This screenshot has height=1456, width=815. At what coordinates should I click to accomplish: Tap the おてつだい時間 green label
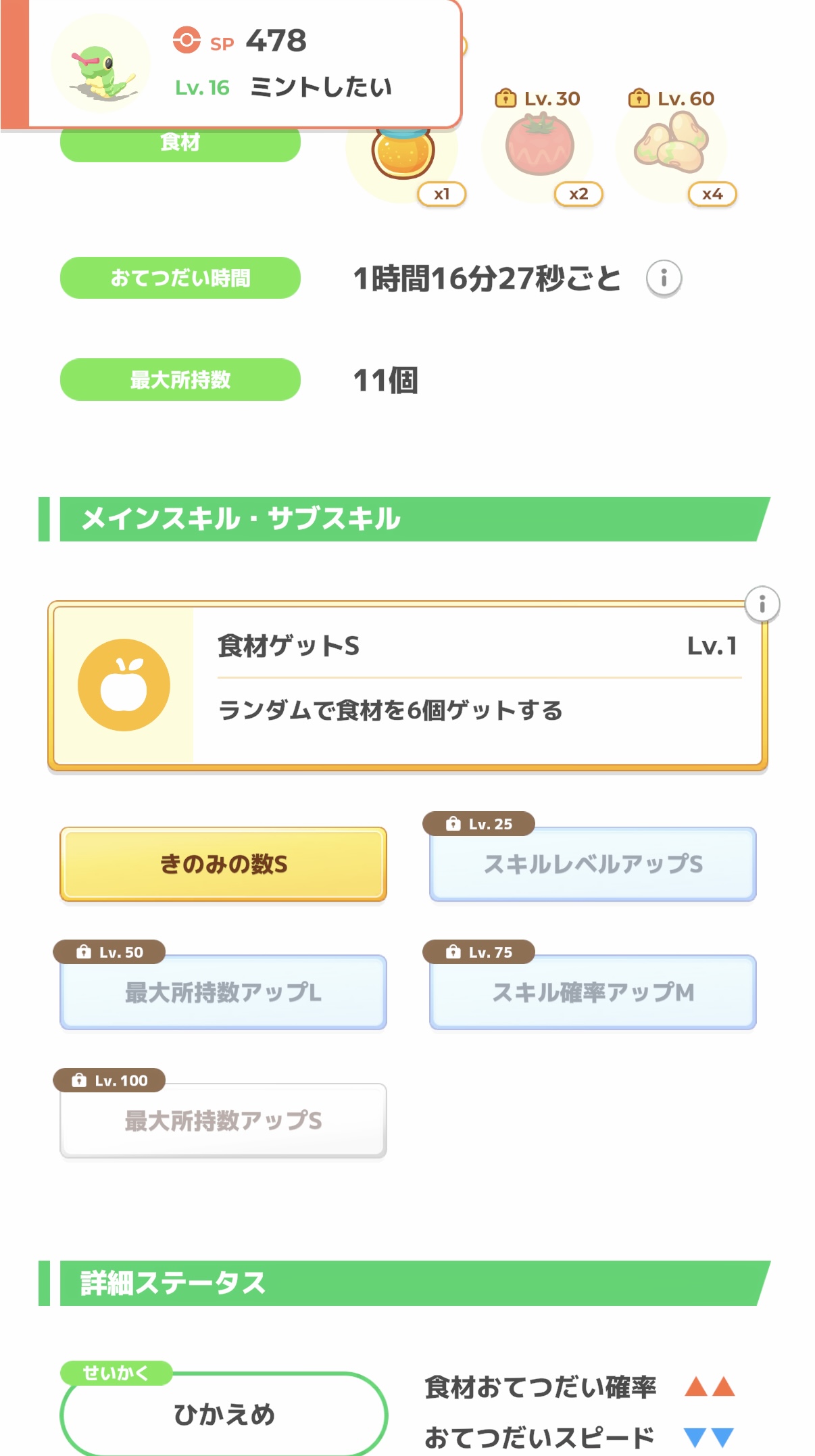pyautogui.click(x=180, y=278)
